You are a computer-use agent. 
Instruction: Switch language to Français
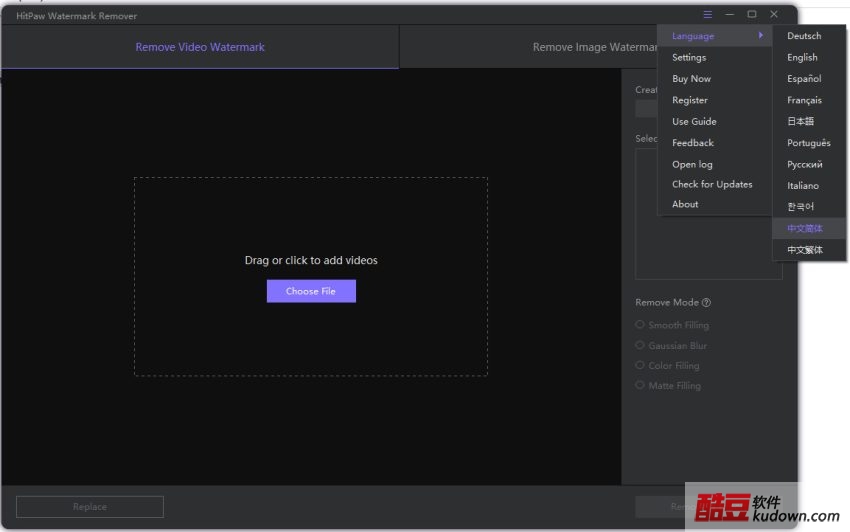[809, 100]
